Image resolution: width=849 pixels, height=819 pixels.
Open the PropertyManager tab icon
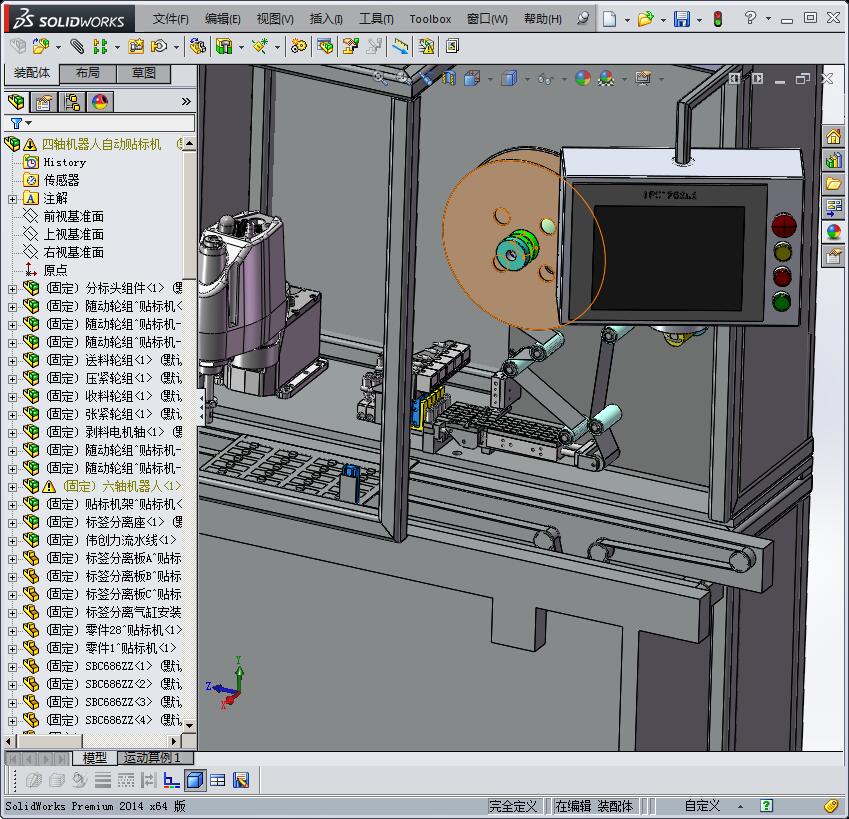pos(43,102)
